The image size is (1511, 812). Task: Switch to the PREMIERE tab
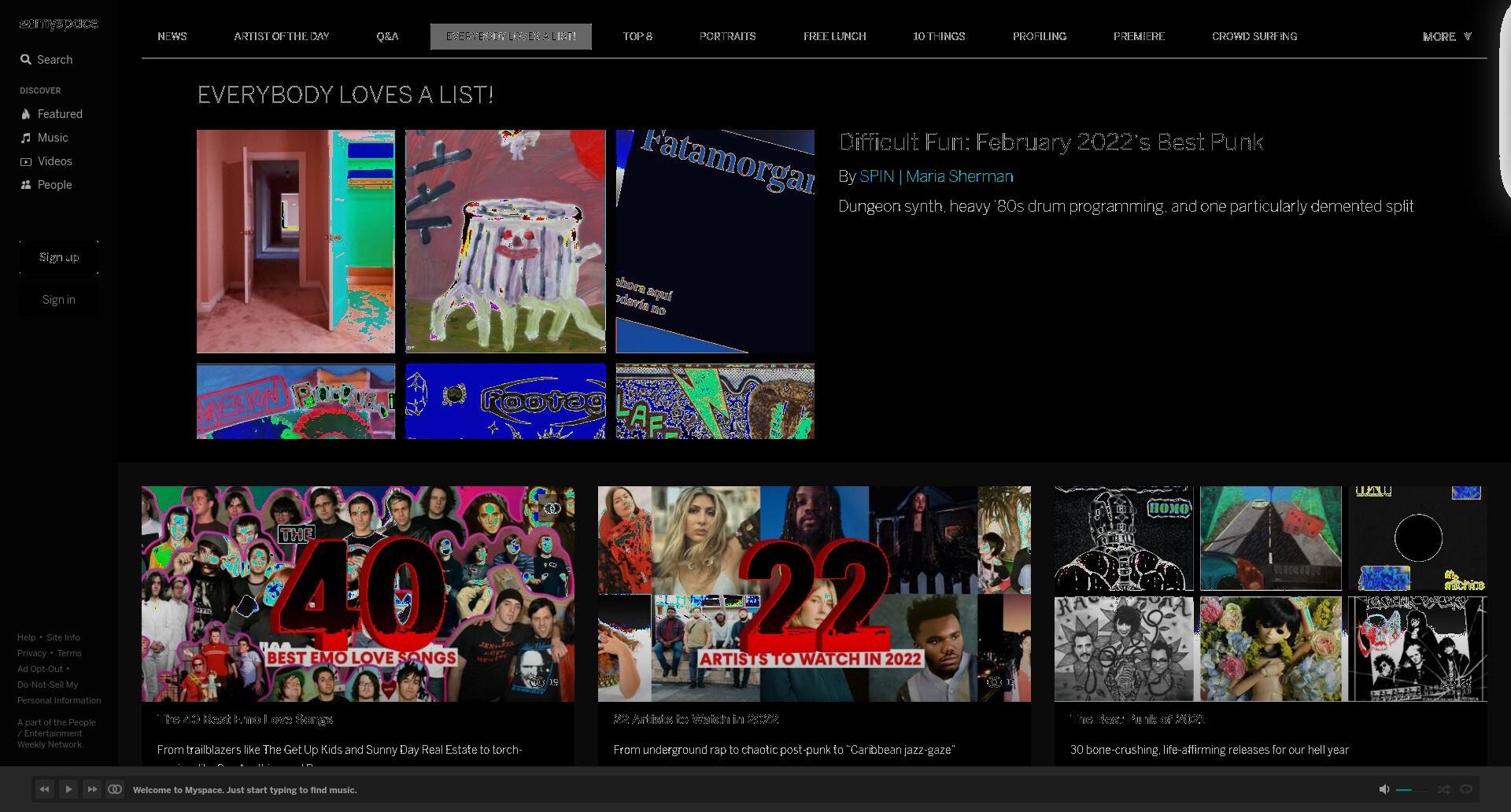coord(1139,36)
